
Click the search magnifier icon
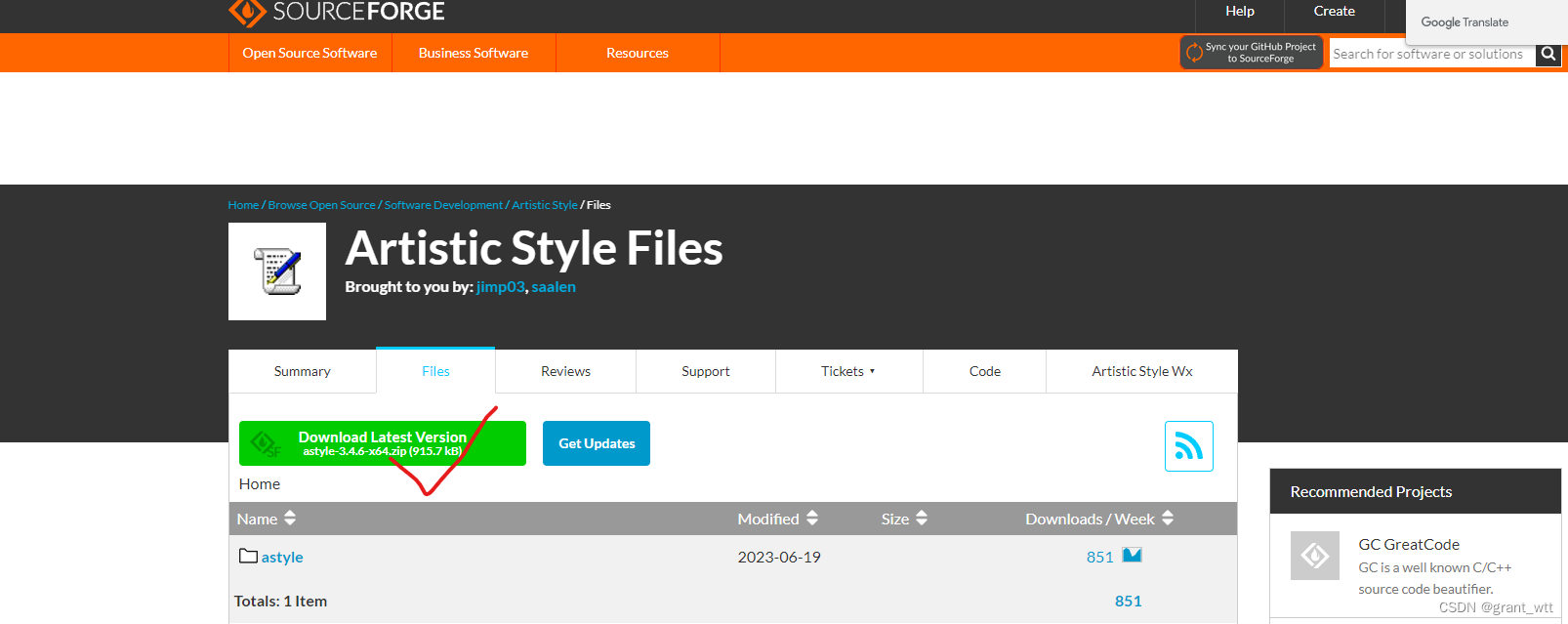coord(1548,54)
